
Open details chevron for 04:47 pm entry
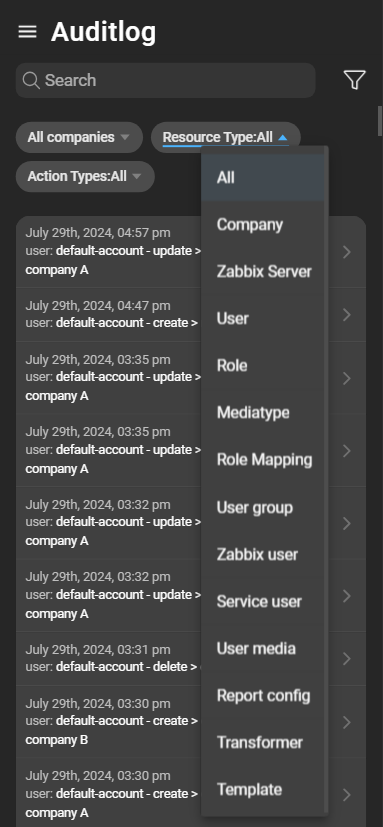tap(347, 315)
